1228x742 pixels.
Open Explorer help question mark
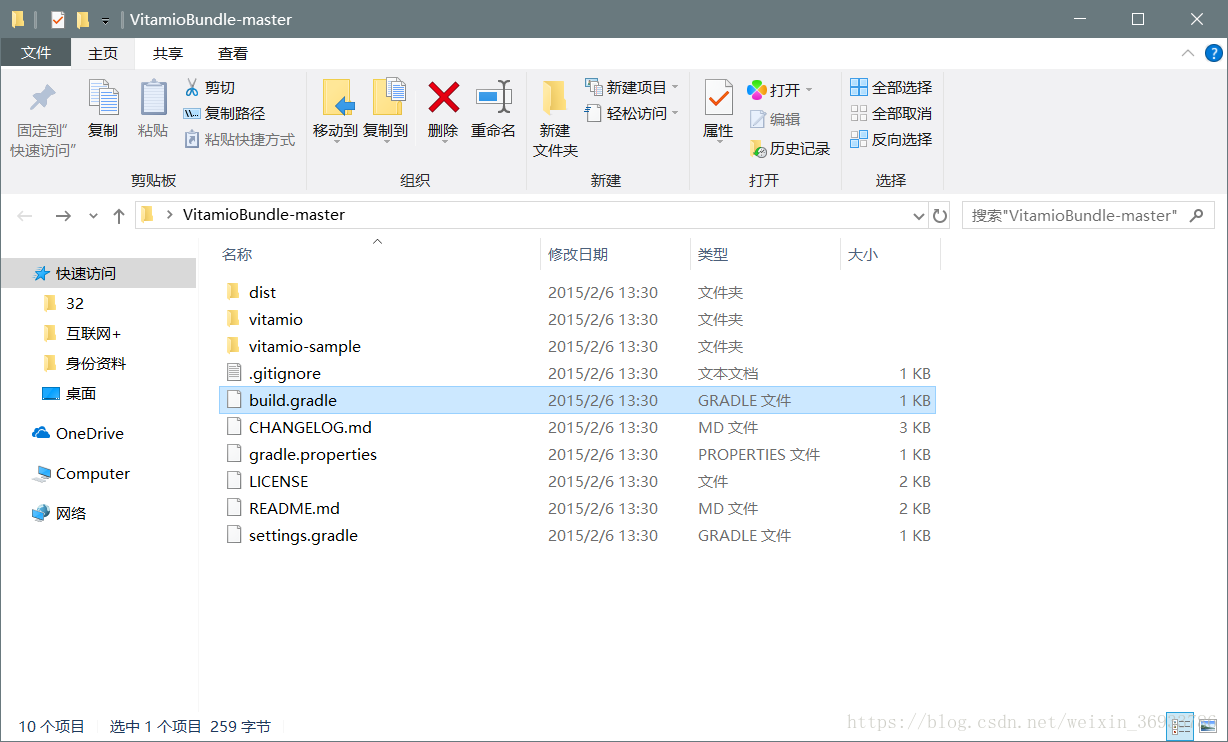(x=1213, y=53)
